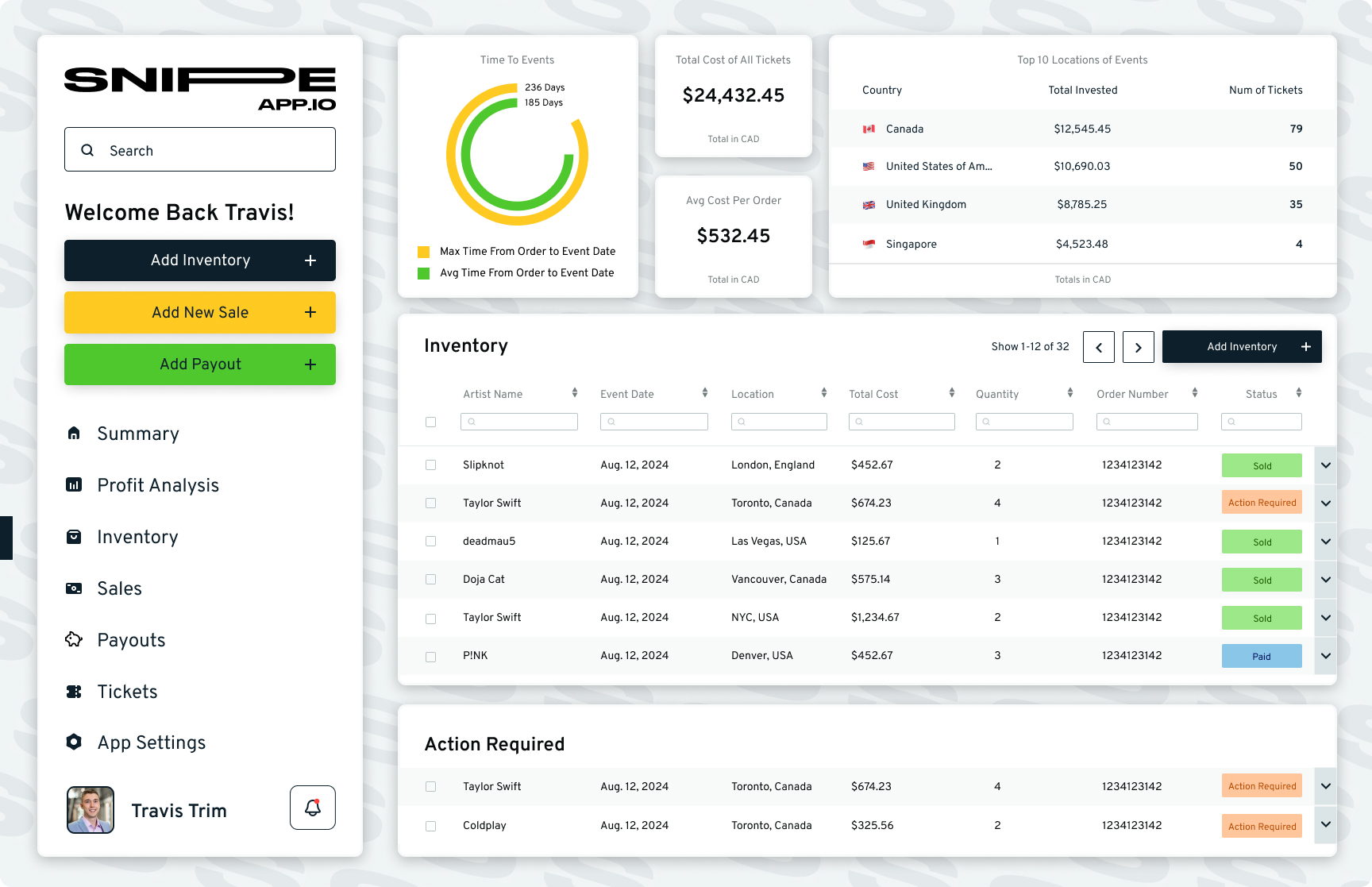The image size is (1372, 887).
Task: Click the search magnifier icon in the sidebar
Action: tap(87, 150)
